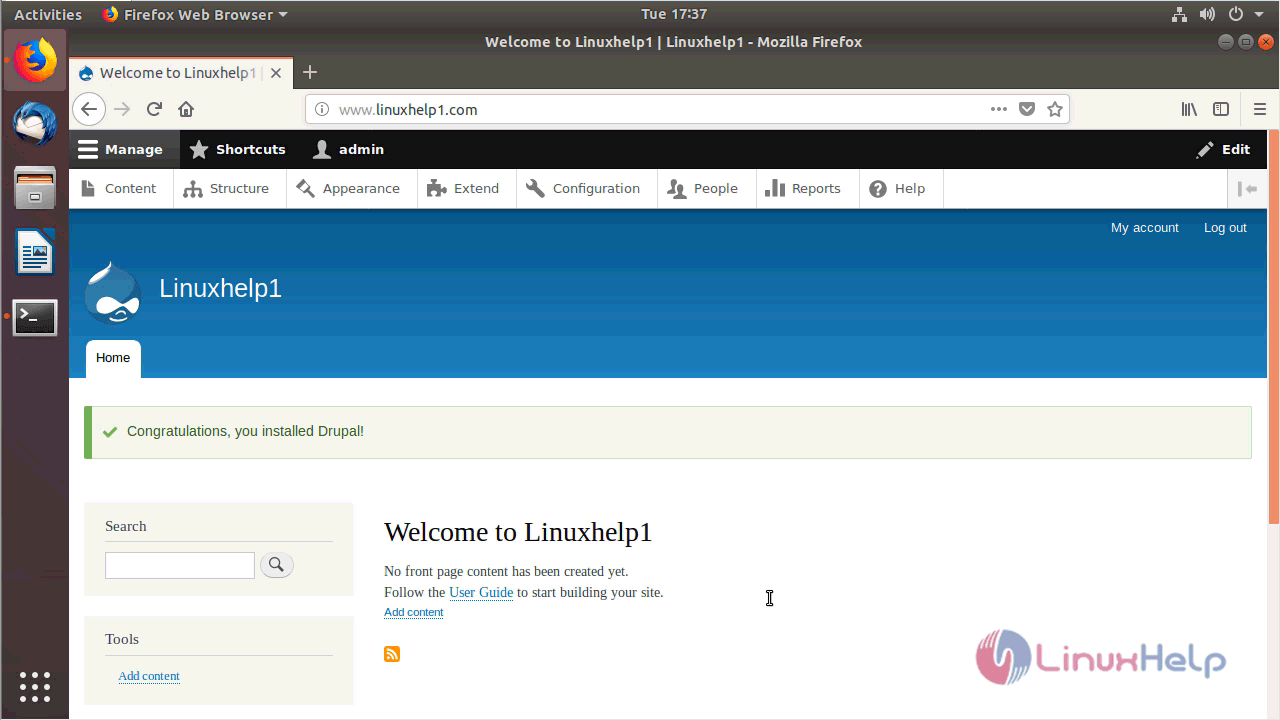Toggle the Firefox sidebar view
The height and width of the screenshot is (720, 1280).
(1221, 109)
